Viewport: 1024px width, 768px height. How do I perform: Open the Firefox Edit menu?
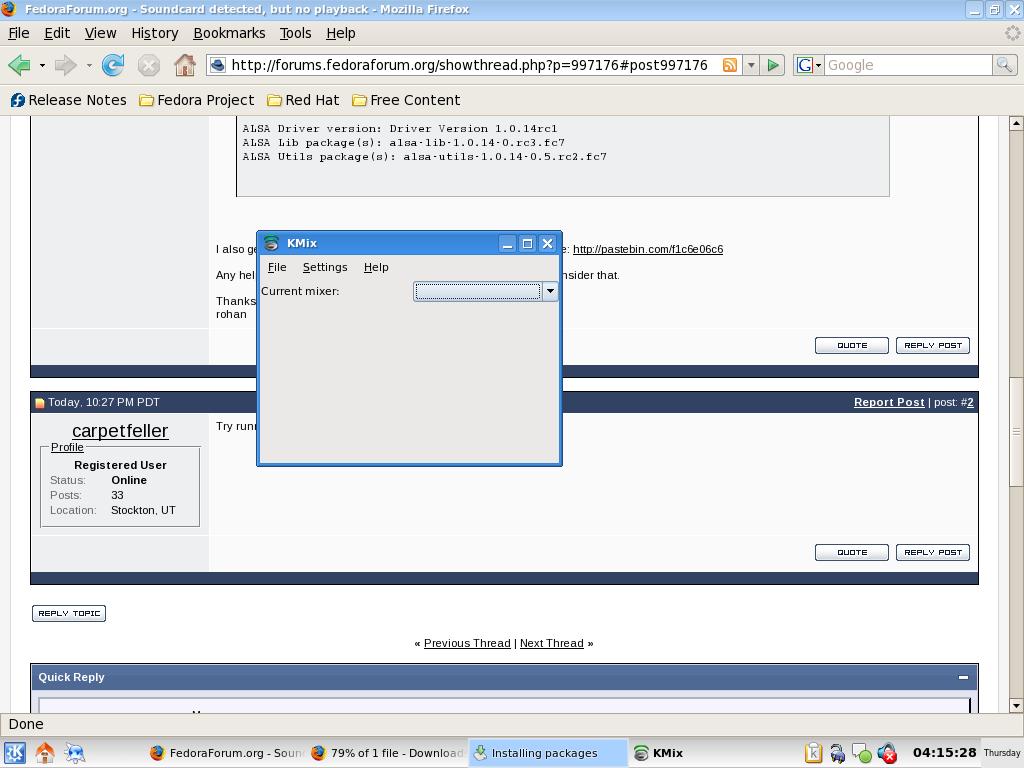click(57, 33)
